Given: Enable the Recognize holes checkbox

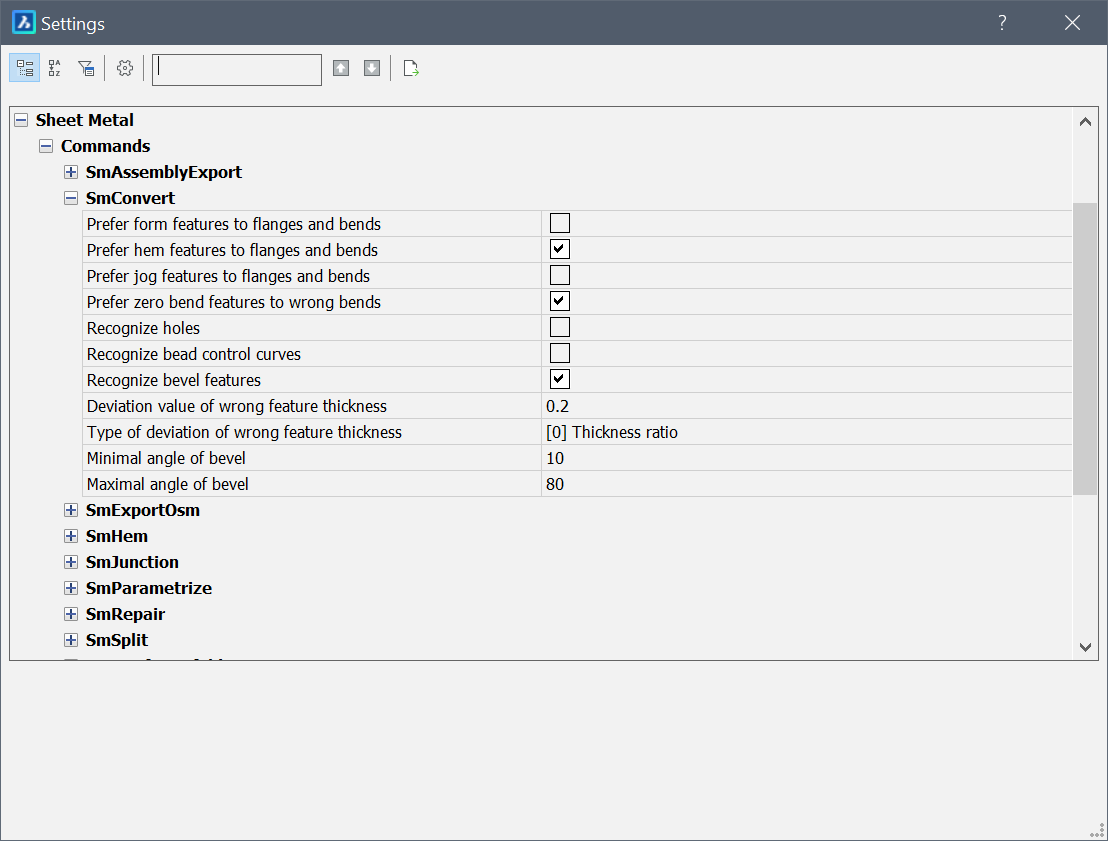Looking at the screenshot, I should (x=560, y=327).
